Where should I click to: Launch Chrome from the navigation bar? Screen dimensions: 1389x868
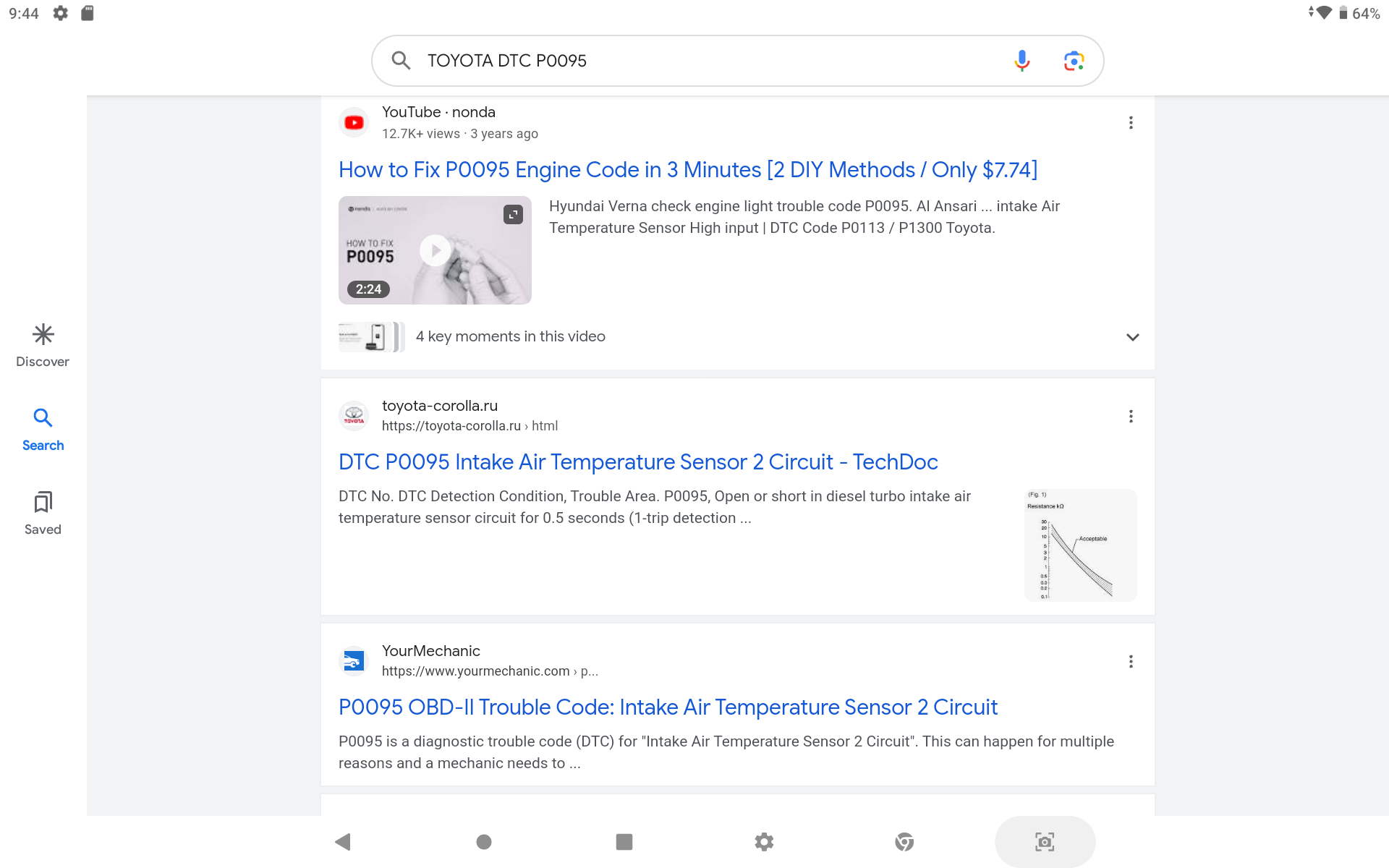pos(904,842)
